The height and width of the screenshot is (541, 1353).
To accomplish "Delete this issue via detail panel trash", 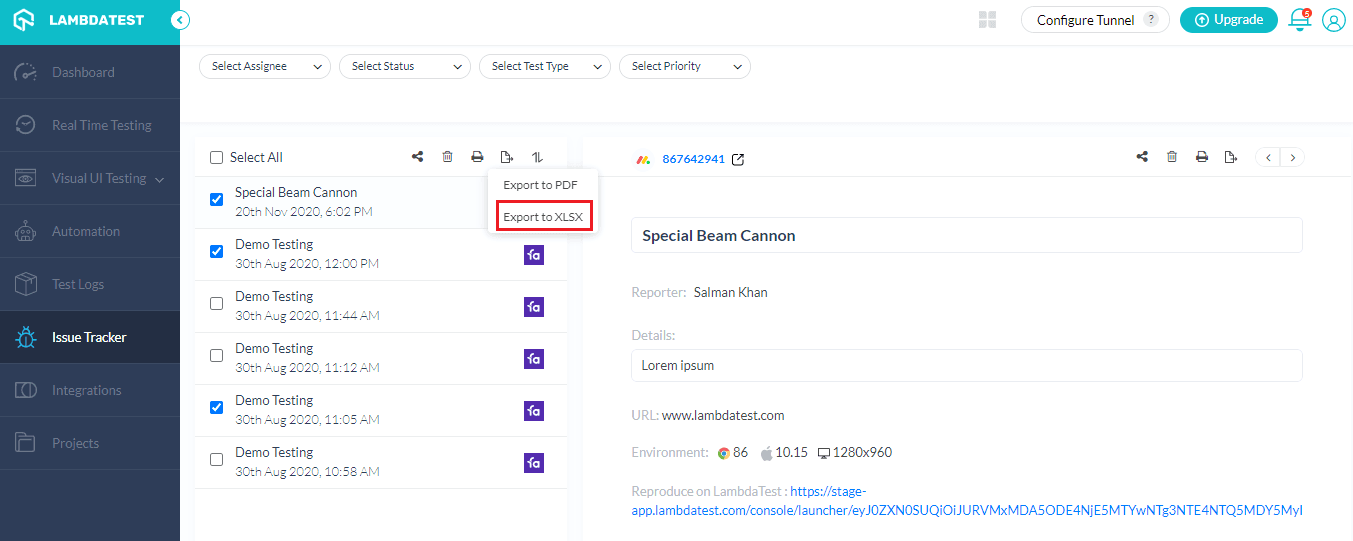I will pos(1172,157).
